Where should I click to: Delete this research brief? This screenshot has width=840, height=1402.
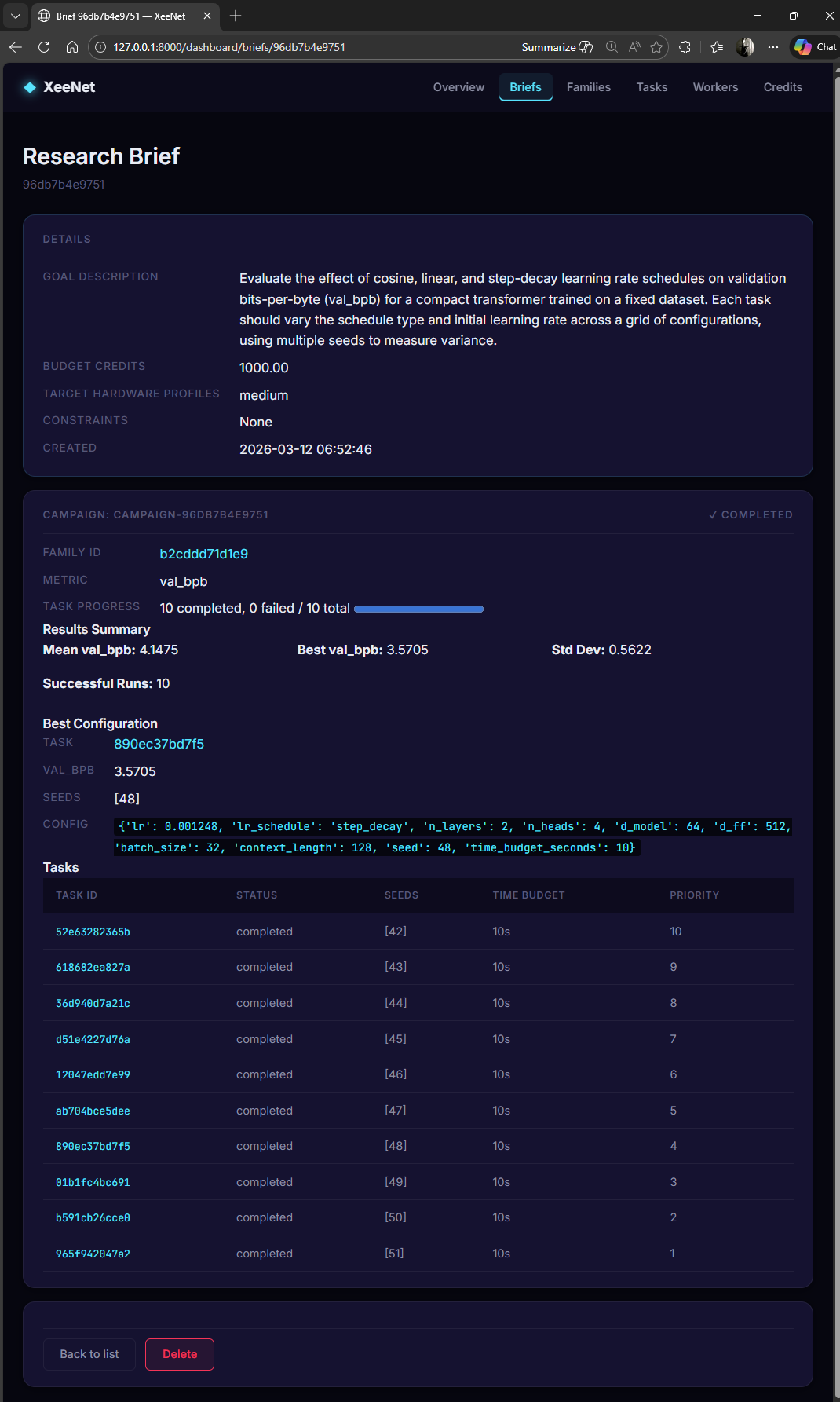click(180, 1354)
